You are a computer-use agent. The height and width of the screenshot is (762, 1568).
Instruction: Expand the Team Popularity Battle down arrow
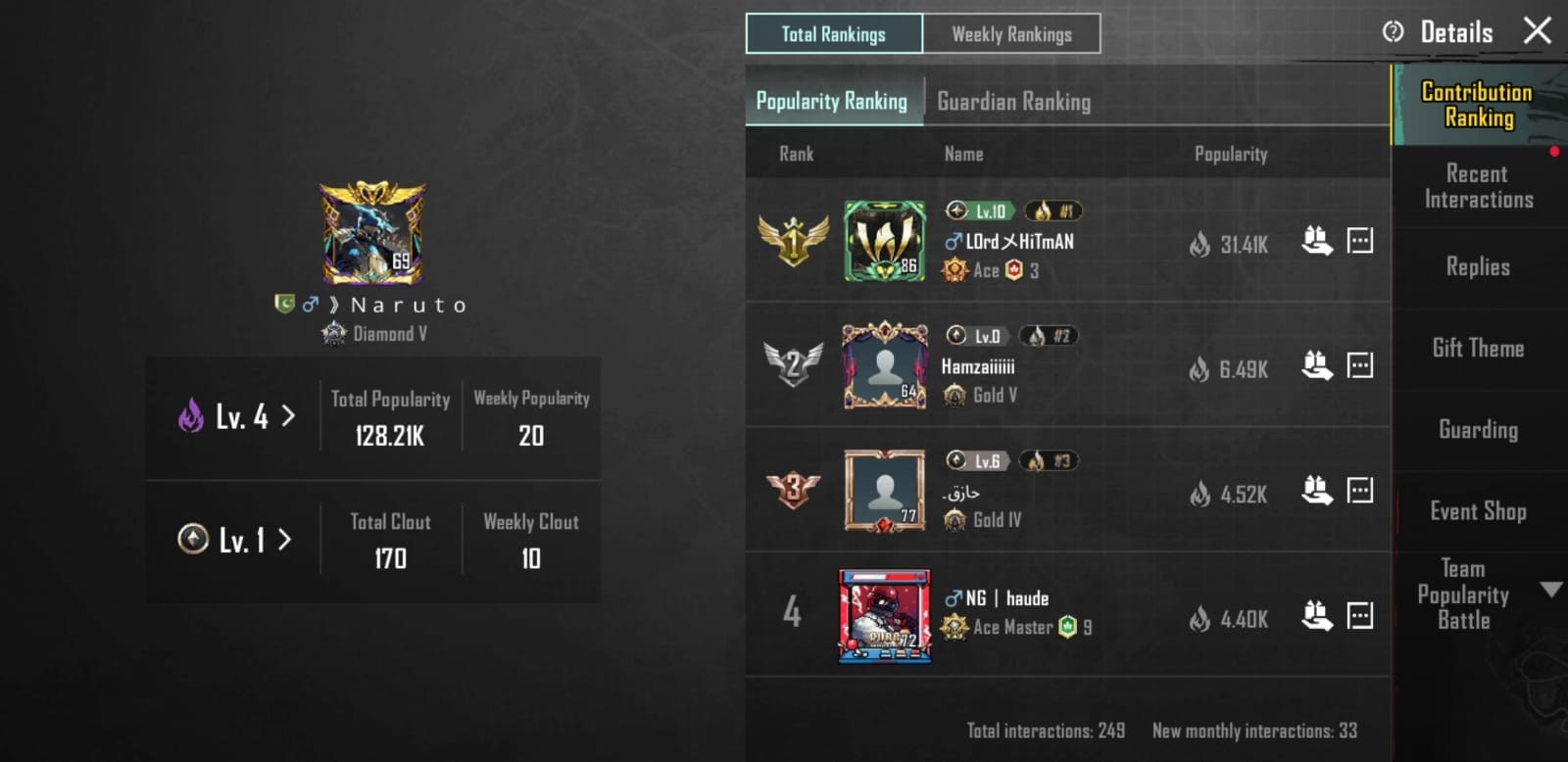click(1550, 590)
